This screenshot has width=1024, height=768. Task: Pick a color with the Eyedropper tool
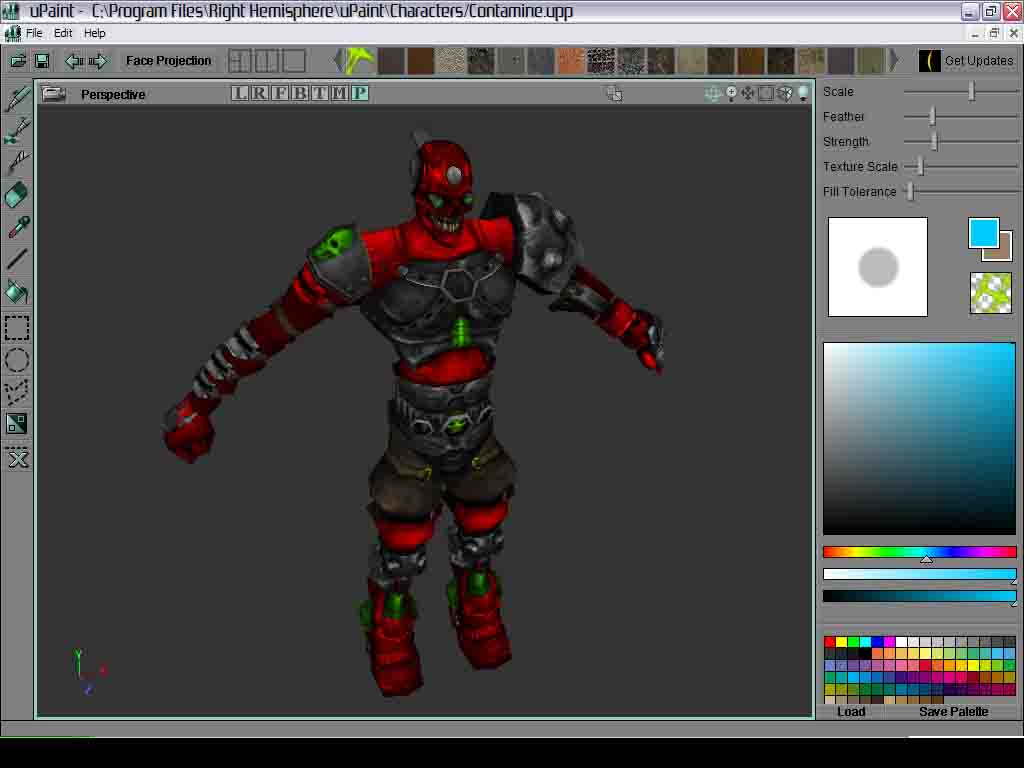click(15, 227)
